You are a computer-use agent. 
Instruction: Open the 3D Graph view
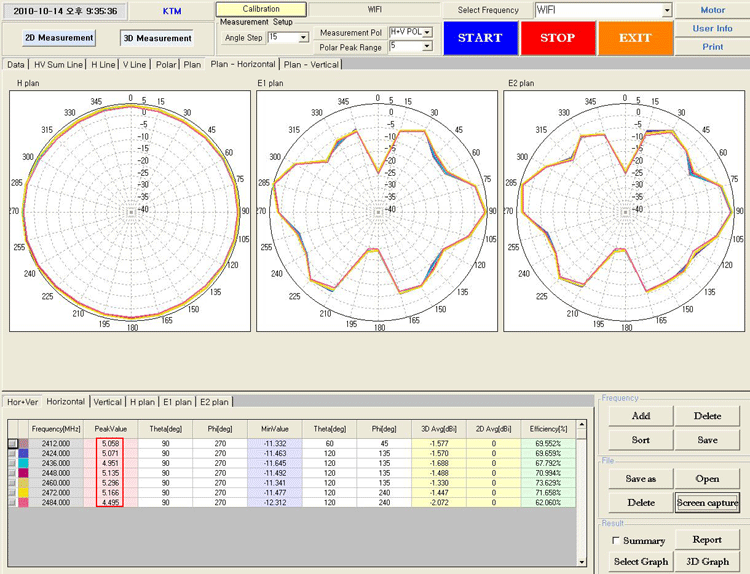(707, 562)
